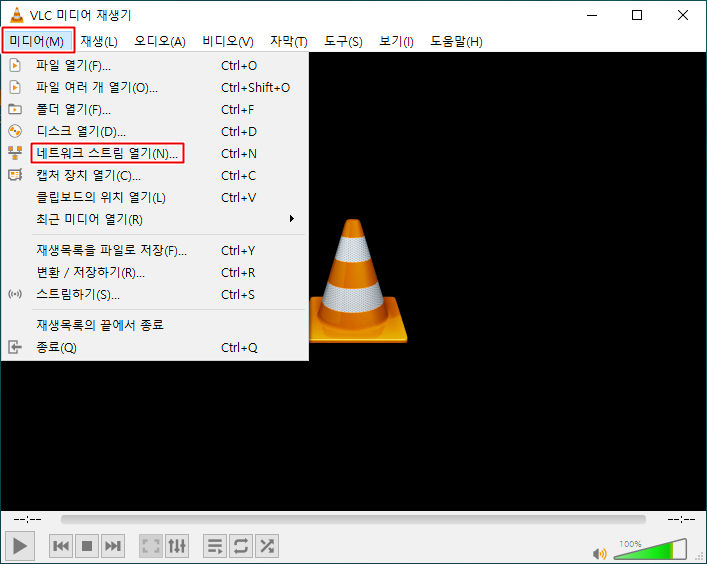Select 디스크 열기(D)... menu entry
The width and height of the screenshot is (707, 564).
coord(155,132)
